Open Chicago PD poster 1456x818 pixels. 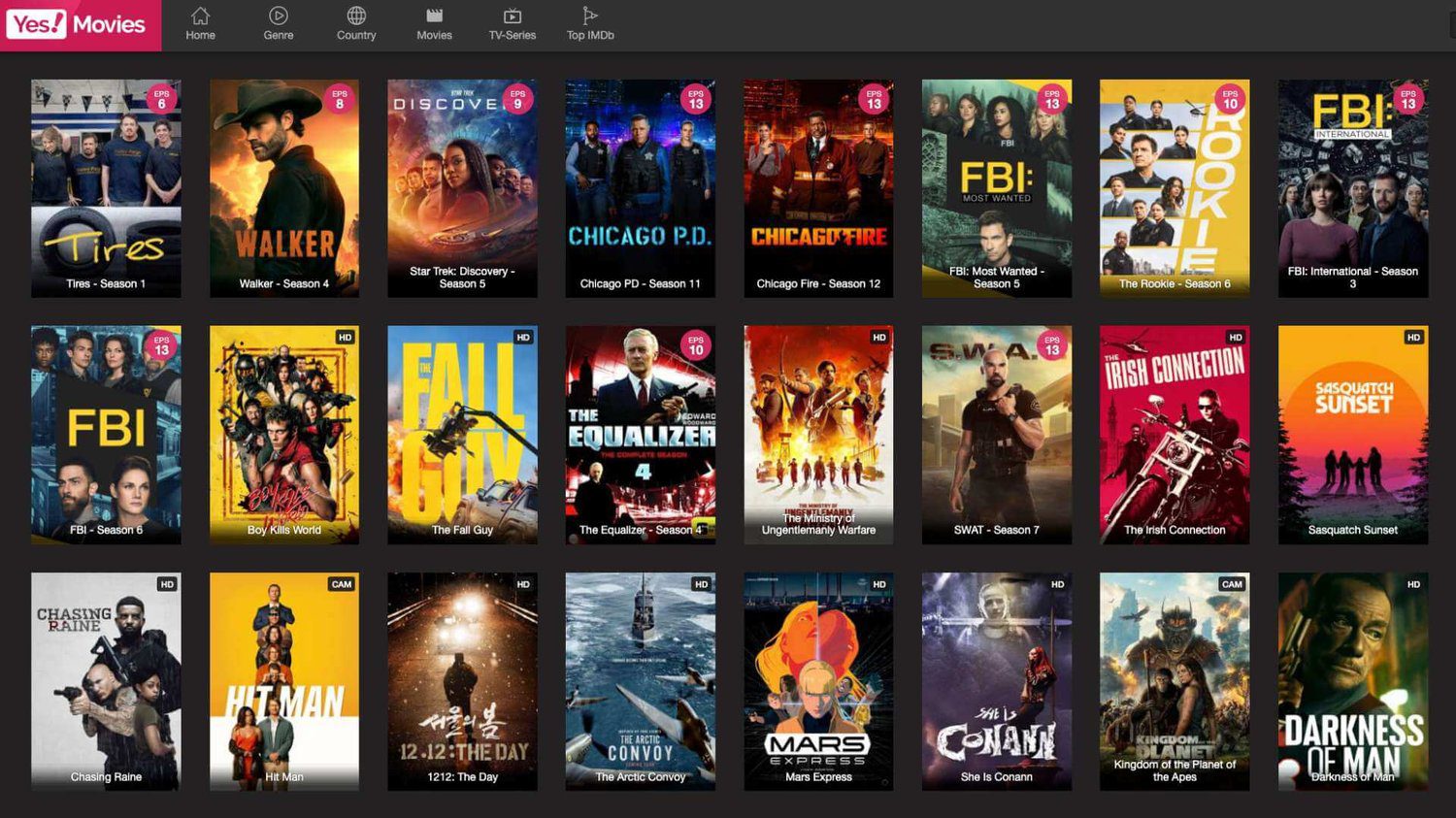click(x=641, y=188)
